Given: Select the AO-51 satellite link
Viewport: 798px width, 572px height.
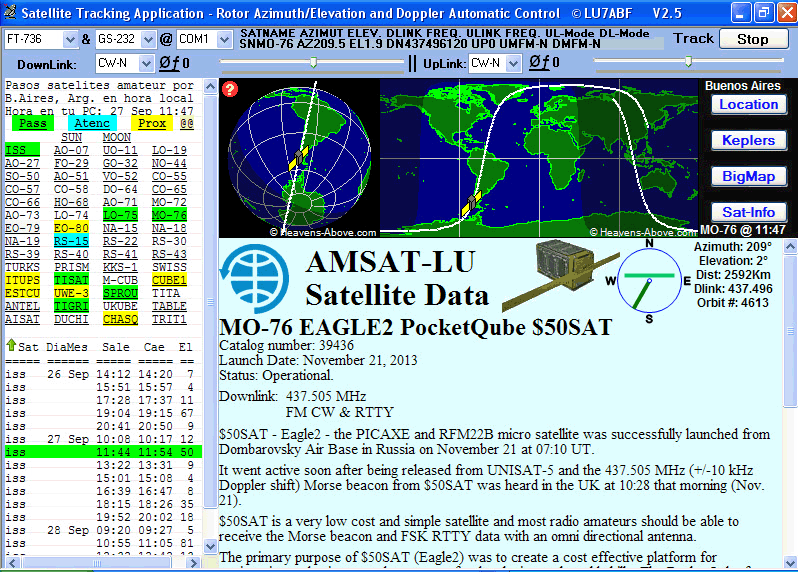Looking at the screenshot, I should pos(71,176).
